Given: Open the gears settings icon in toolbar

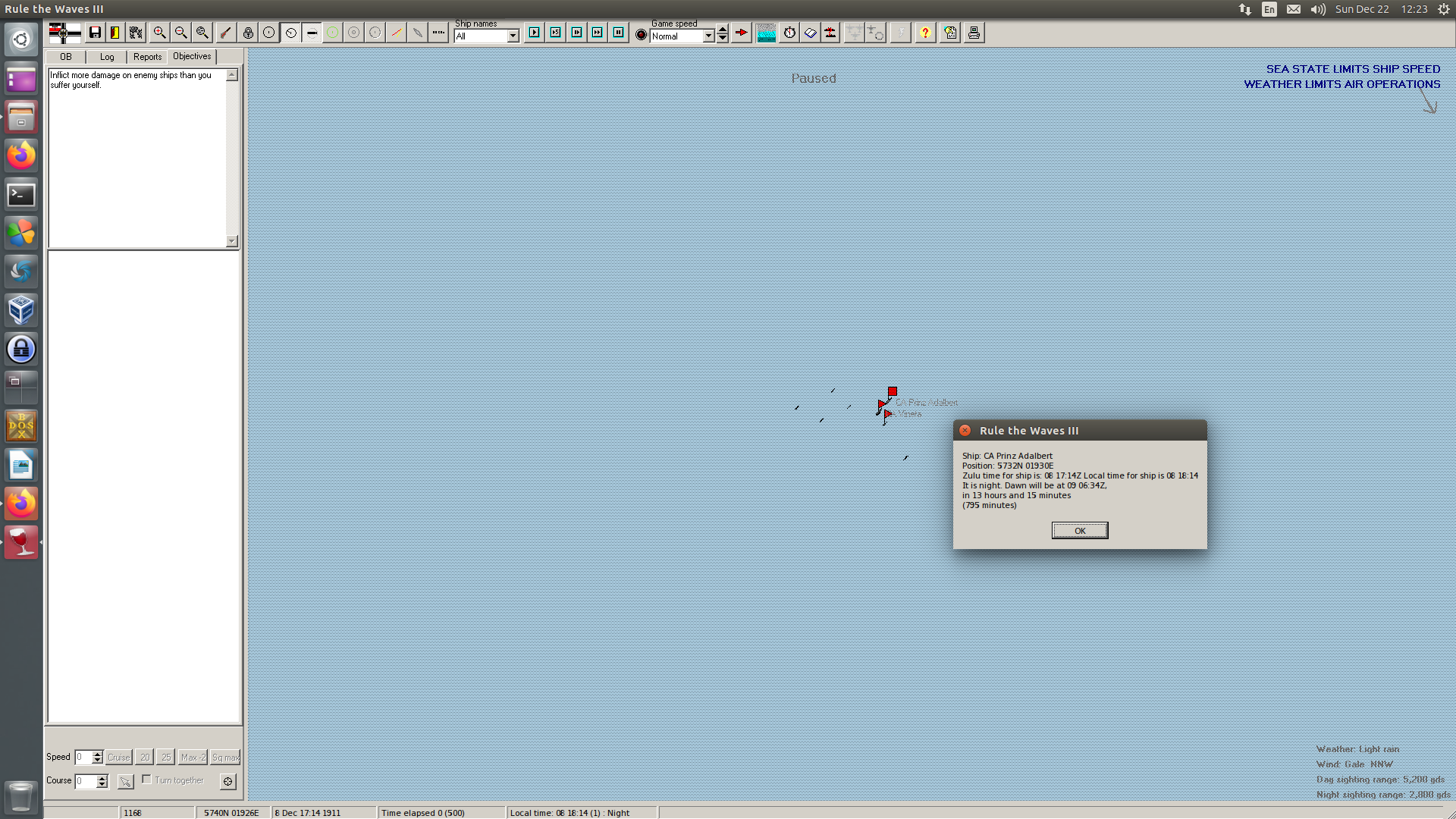Looking at the screenshot, I should tap(136, 33).
